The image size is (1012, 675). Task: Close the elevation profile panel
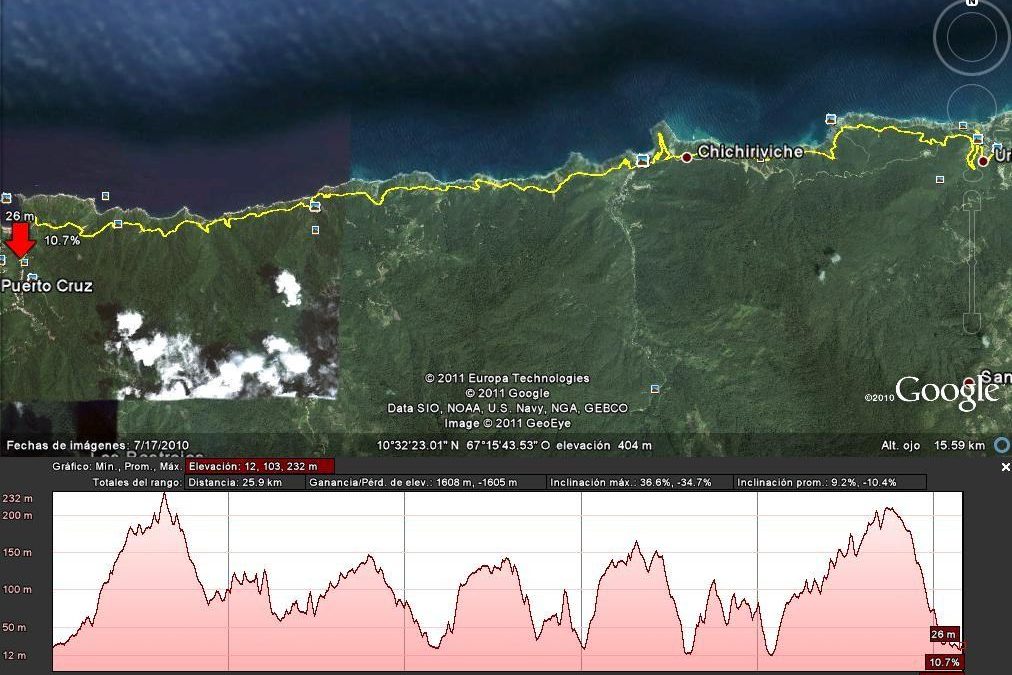click(x=1005, y=467)
